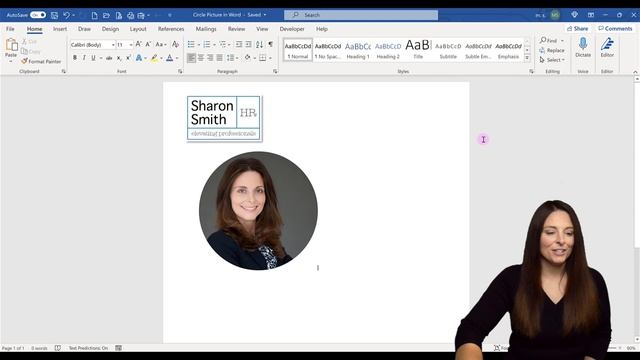The image size is (640, 360).
Task: Open the Select dropdown
Action: click(x=552, y=60)
